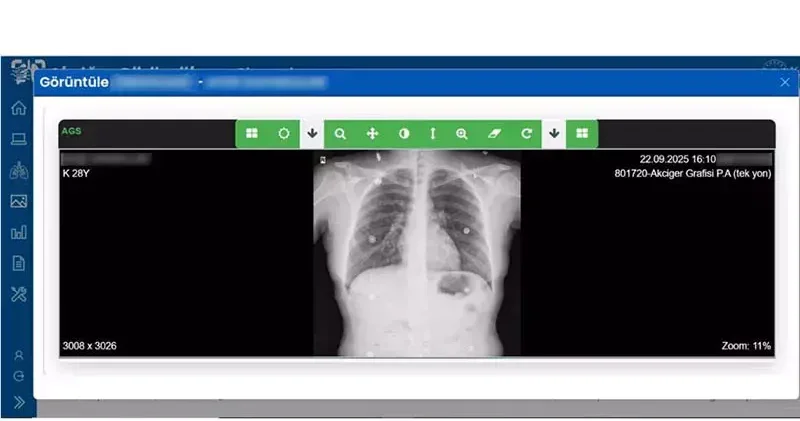Activate the pan (four-arrow move) tool
The height and width of the screenshot is (421, 800).
click(x=372, y=133)
